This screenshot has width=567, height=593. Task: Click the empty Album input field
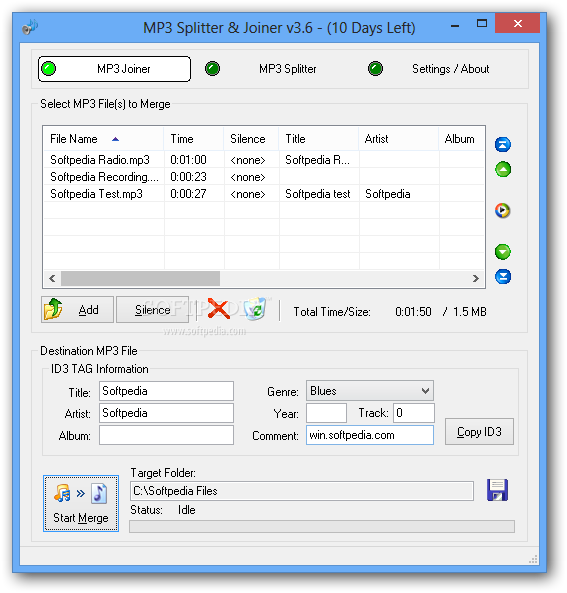(x=166, y=435)
